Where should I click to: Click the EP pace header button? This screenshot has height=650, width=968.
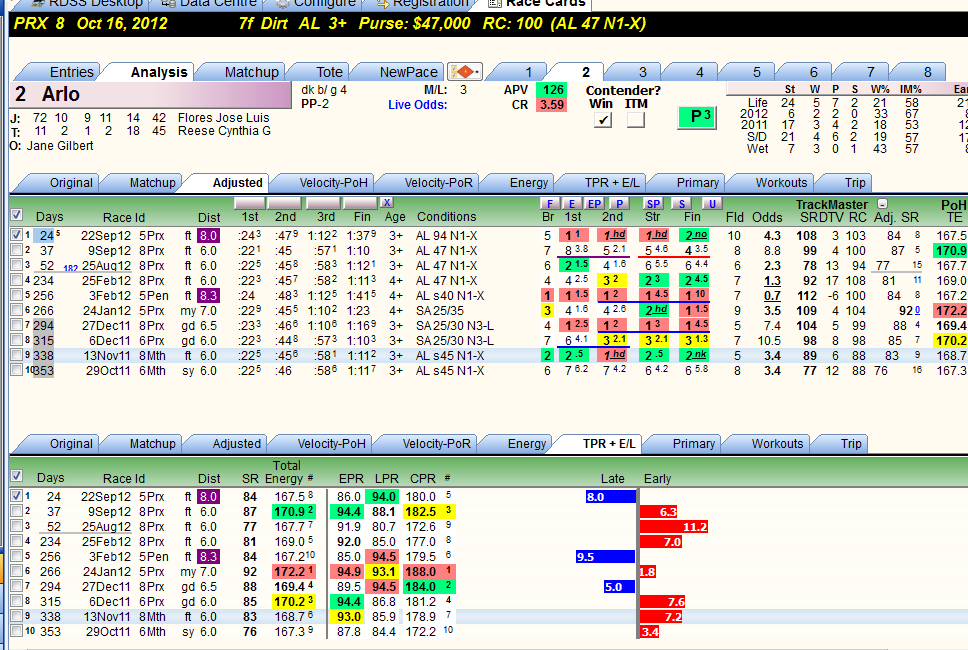point(595,204)
